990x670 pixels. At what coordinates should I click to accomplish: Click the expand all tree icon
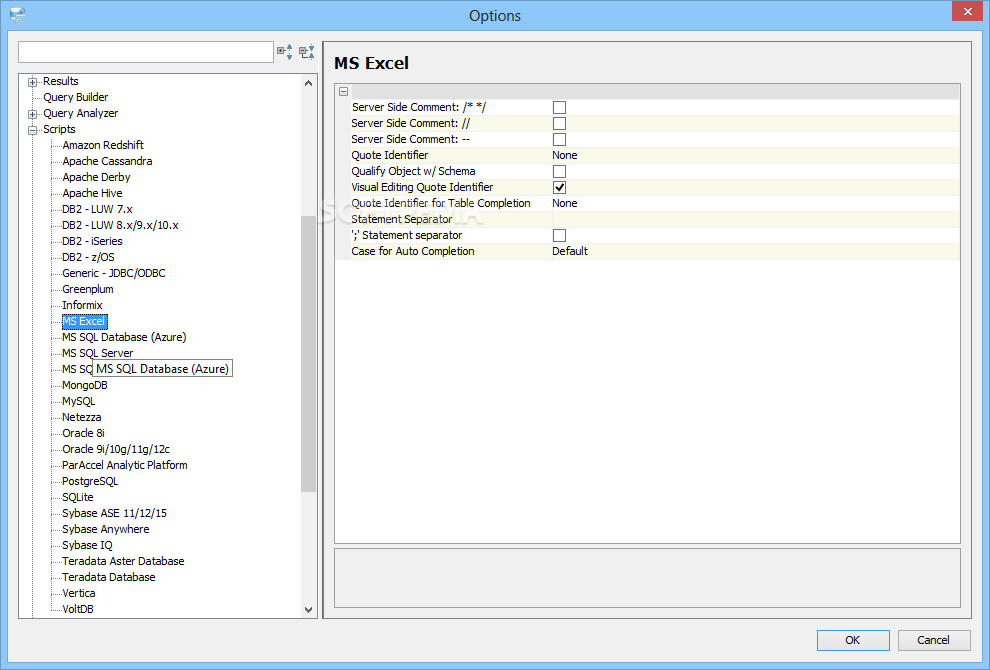click(285, 52)
